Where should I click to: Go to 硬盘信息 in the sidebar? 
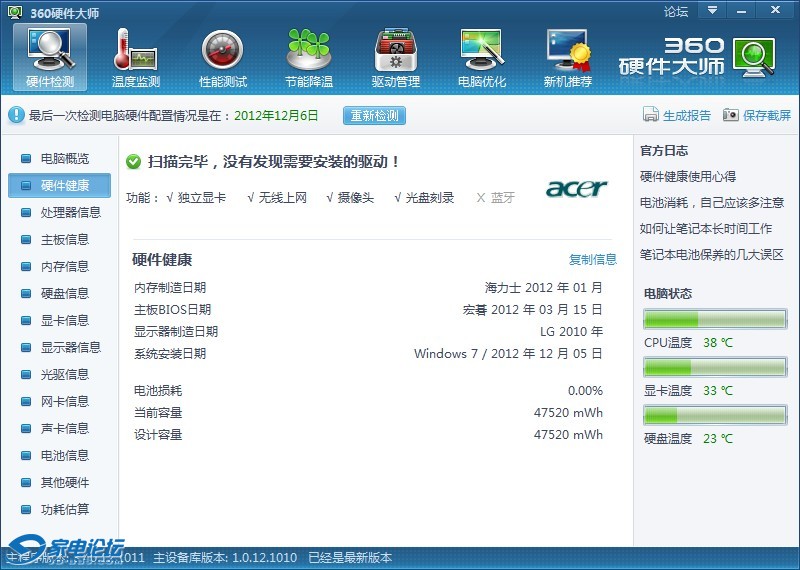64,294
